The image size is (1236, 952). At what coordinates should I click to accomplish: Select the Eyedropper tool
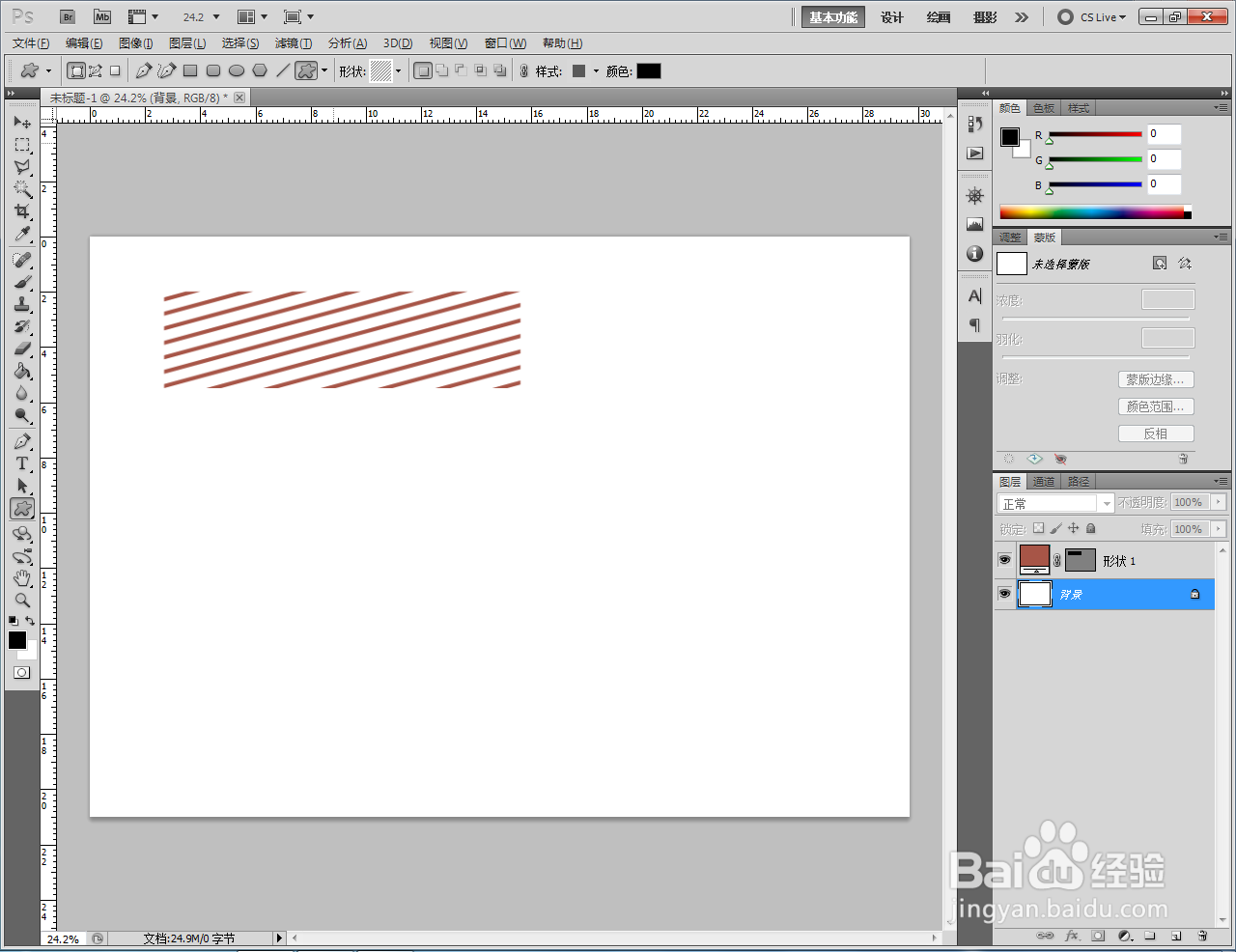point(22,234)
